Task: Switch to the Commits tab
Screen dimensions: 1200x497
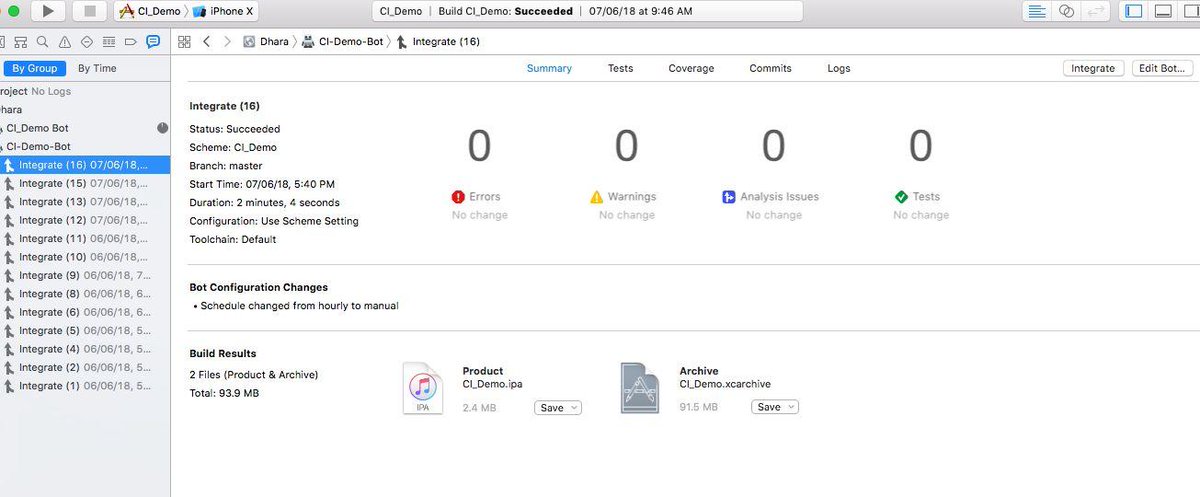Action: click(770, 68)
